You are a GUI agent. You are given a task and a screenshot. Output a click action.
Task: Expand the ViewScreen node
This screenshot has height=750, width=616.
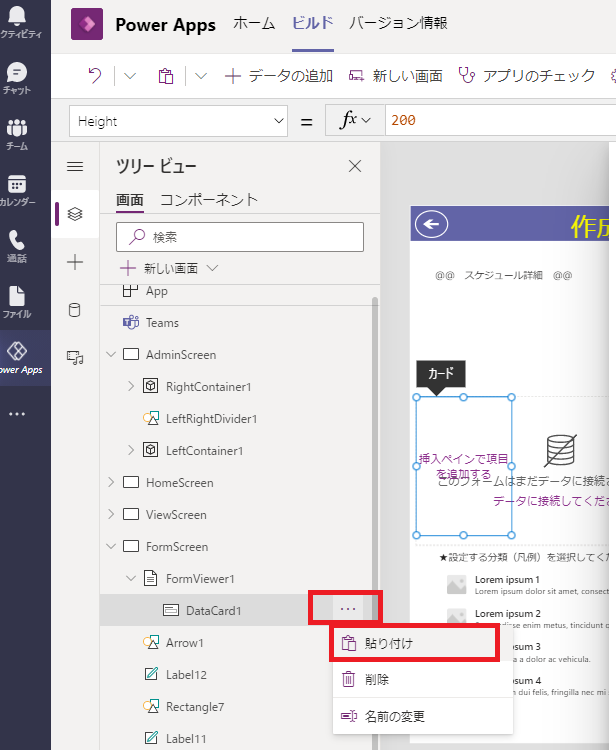[x=111, y=514]
